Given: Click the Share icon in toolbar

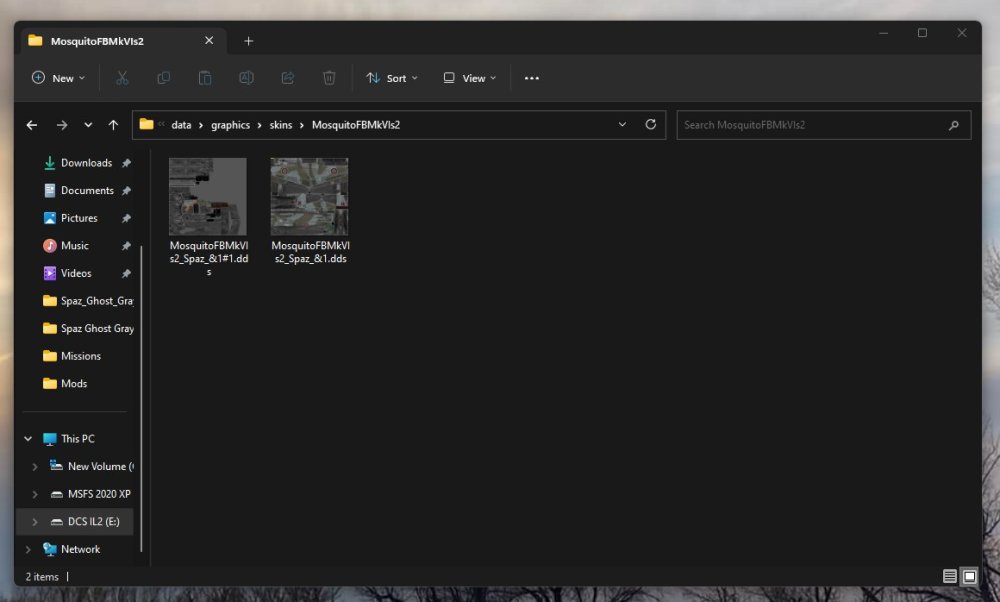Looking at the screenshot, I should pyautogui.click(x=288, y=78).
